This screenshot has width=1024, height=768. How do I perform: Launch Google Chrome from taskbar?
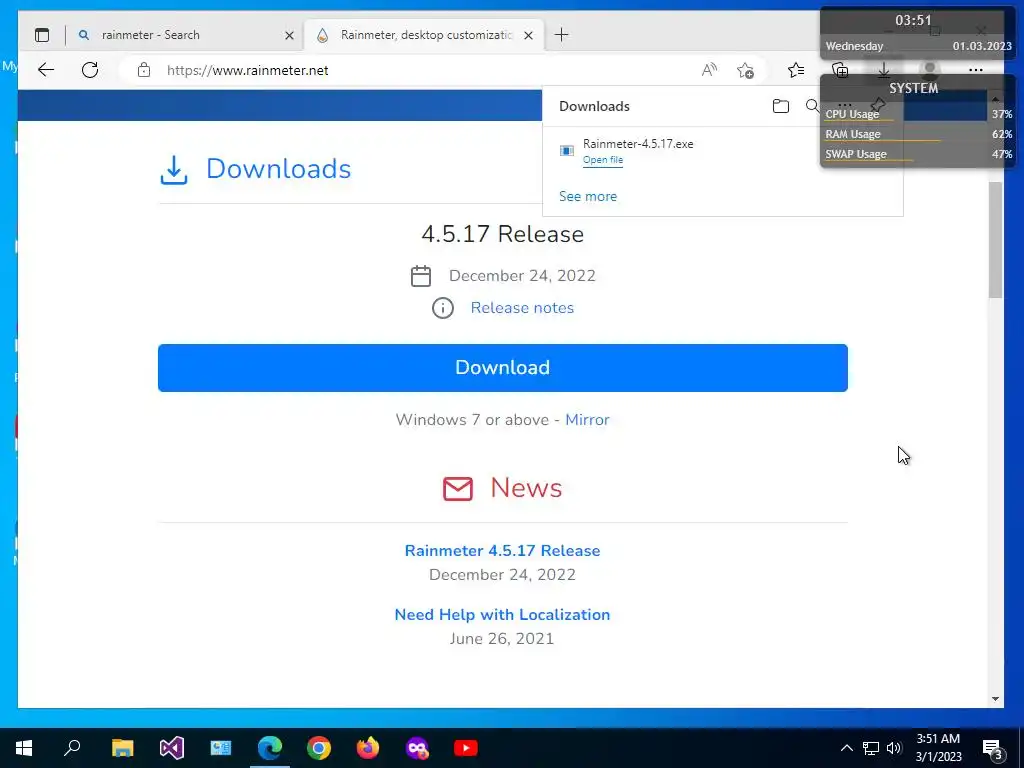(319, 748)
